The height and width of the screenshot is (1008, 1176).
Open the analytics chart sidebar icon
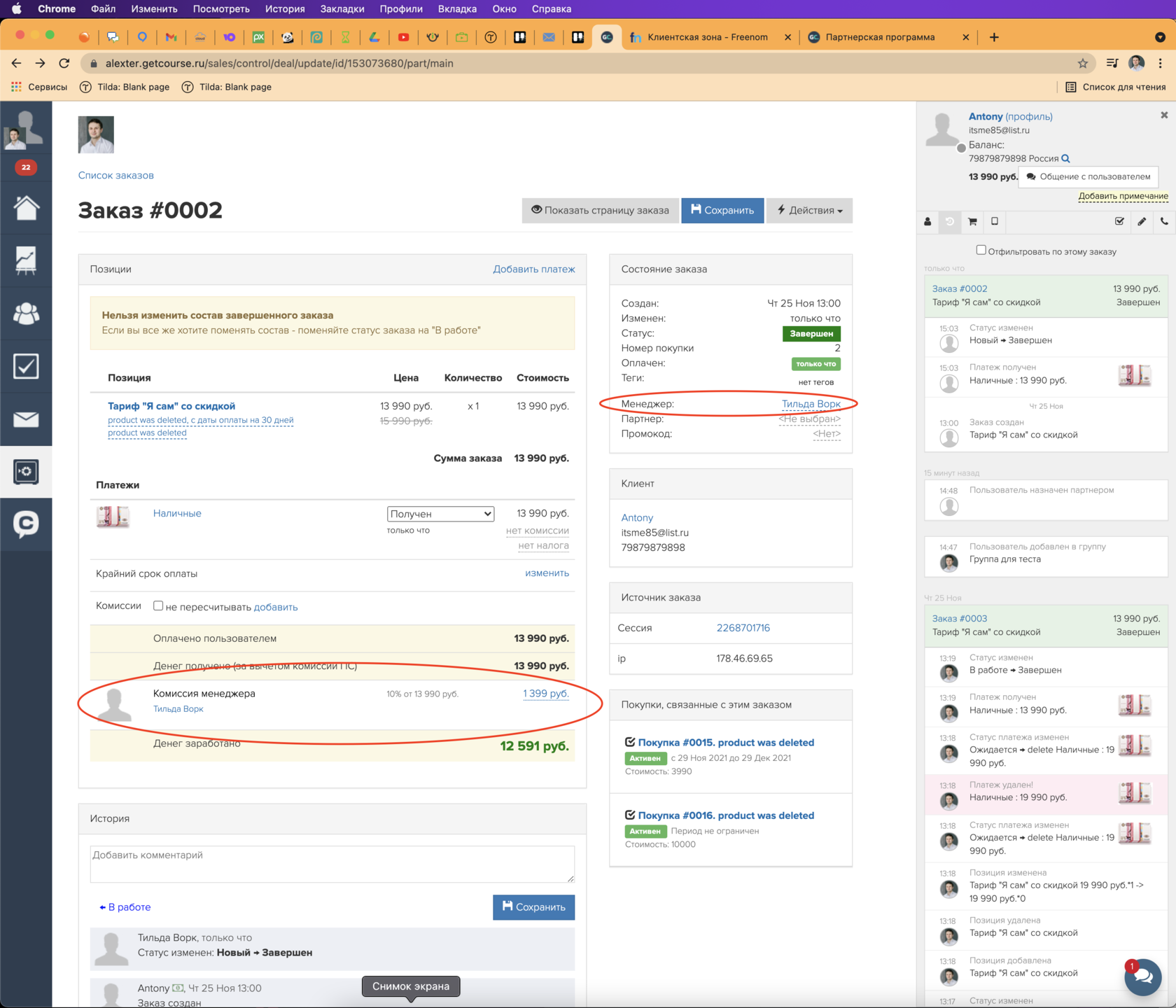pyautogui.click(x=26, y=260)
